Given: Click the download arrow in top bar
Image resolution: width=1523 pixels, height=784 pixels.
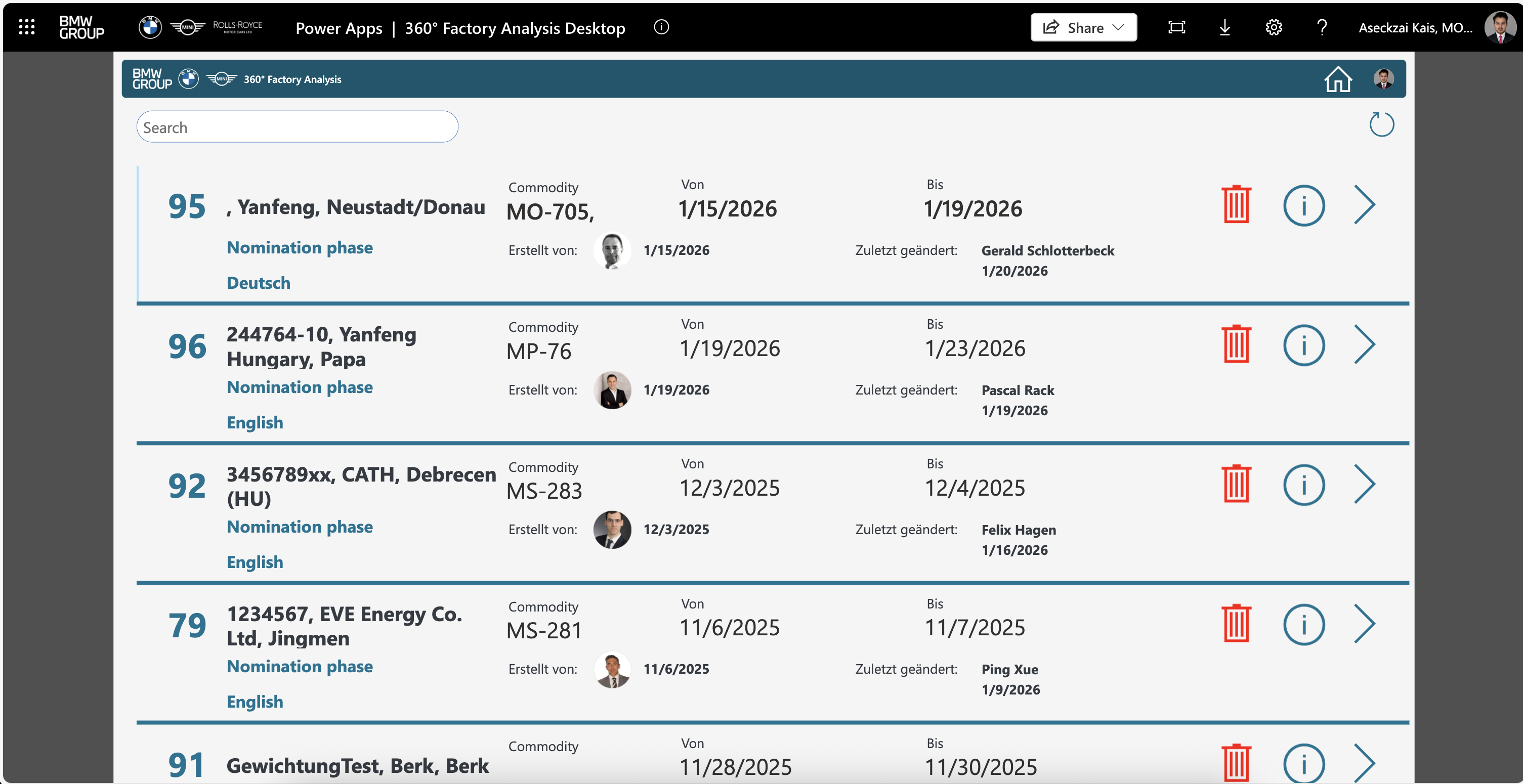Looking at the screenshot, I should coord(1225,27).
